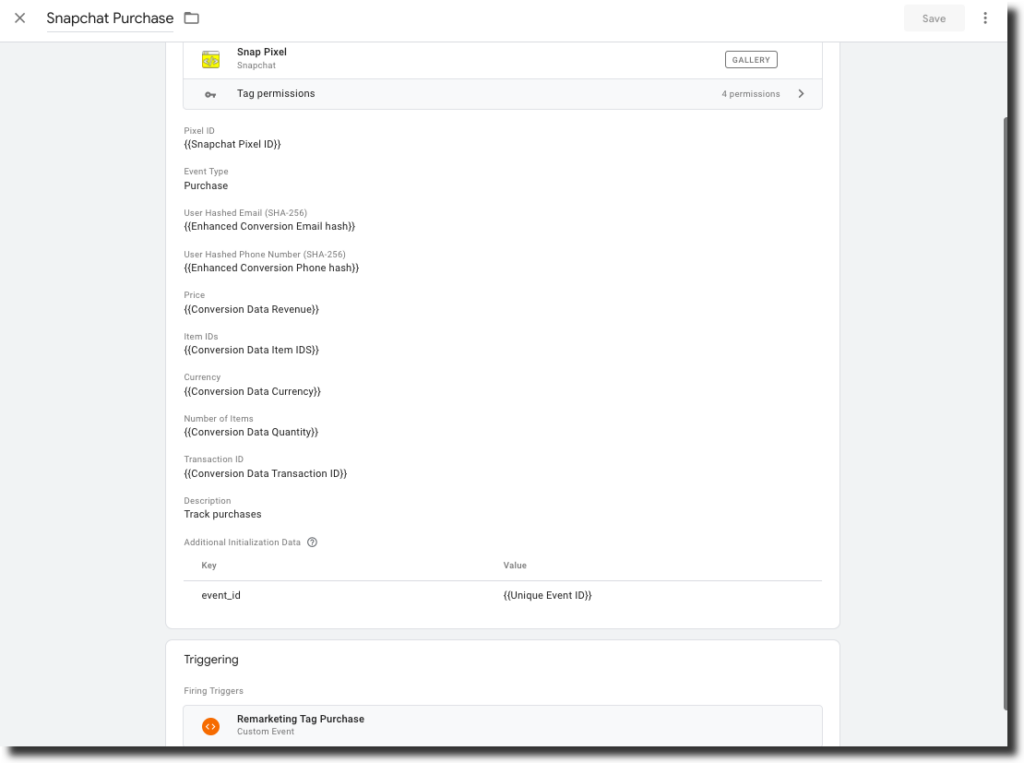
Task: Click the Snapchat Purchase tag name field
Action: click(x=110, y=18)
